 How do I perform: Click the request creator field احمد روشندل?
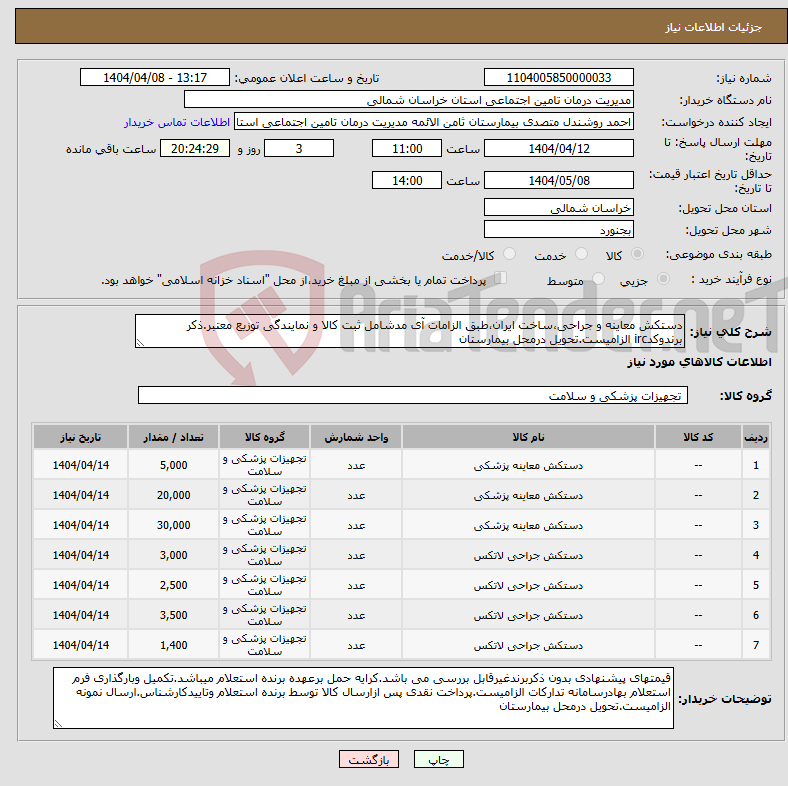(x=434, y=122)
